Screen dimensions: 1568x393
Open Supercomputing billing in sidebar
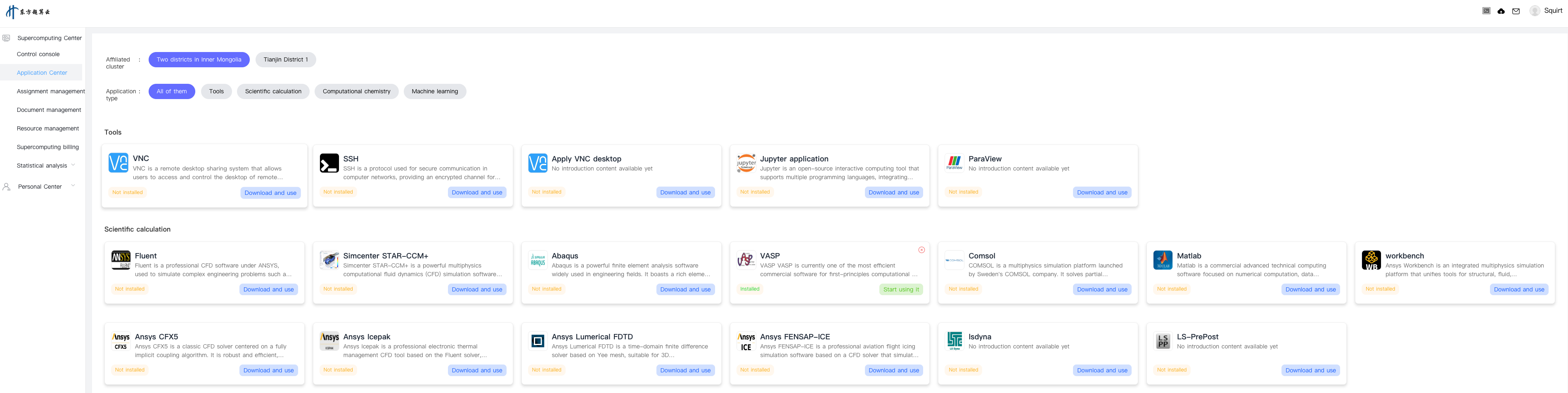[47, 147]
